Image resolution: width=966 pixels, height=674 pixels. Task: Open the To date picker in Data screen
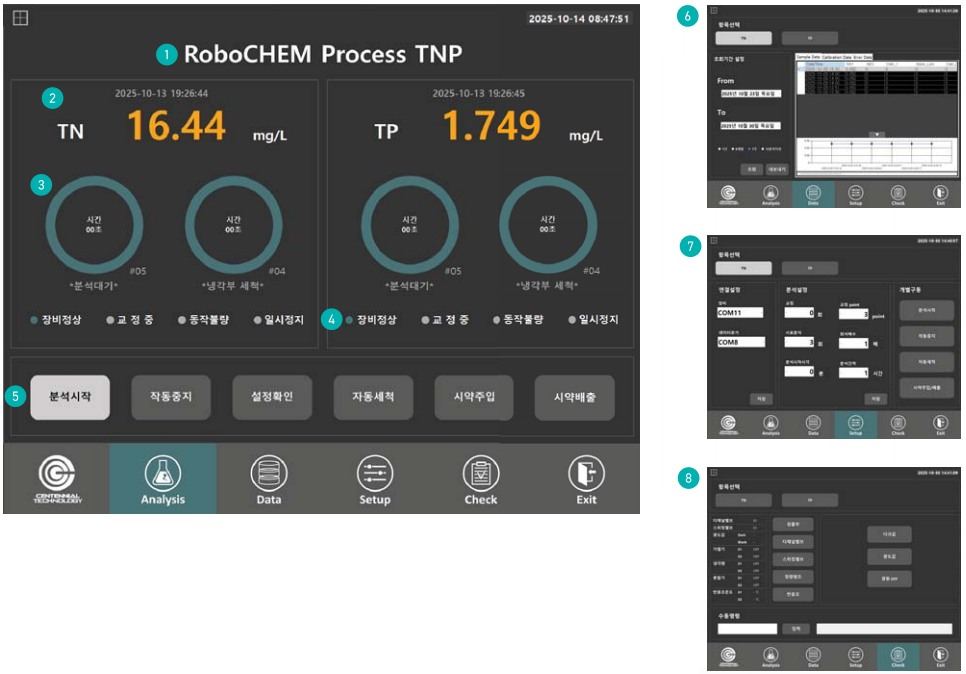point(751,126)
